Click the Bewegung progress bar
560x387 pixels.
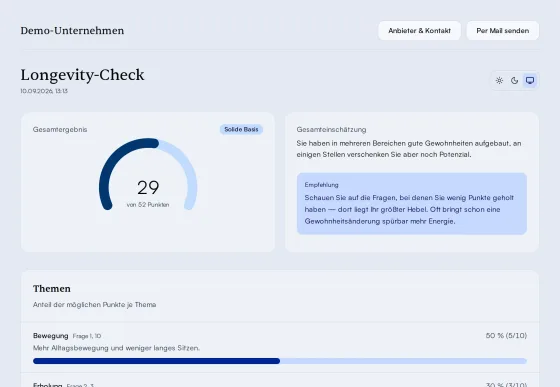point(280,361)
